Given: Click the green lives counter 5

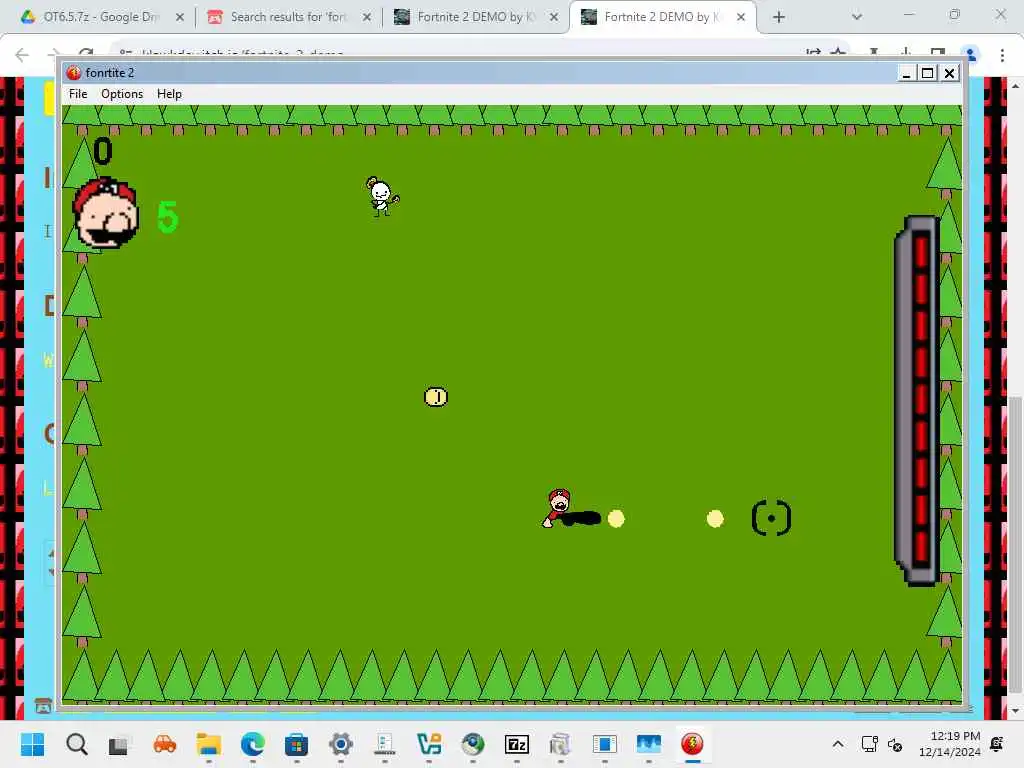Looking at the screenshot, I should pyautogui.click(x=168, y=217).
